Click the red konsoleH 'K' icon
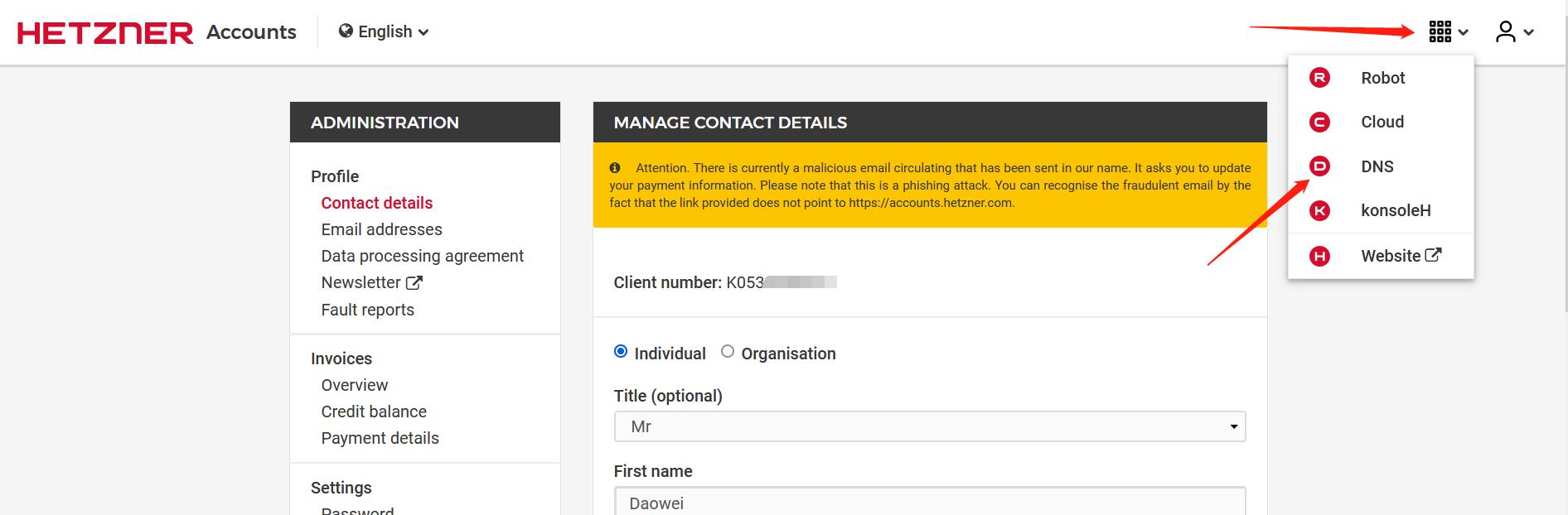Viewport: 1568px width, 515px height. click(x=1319, y=211)
